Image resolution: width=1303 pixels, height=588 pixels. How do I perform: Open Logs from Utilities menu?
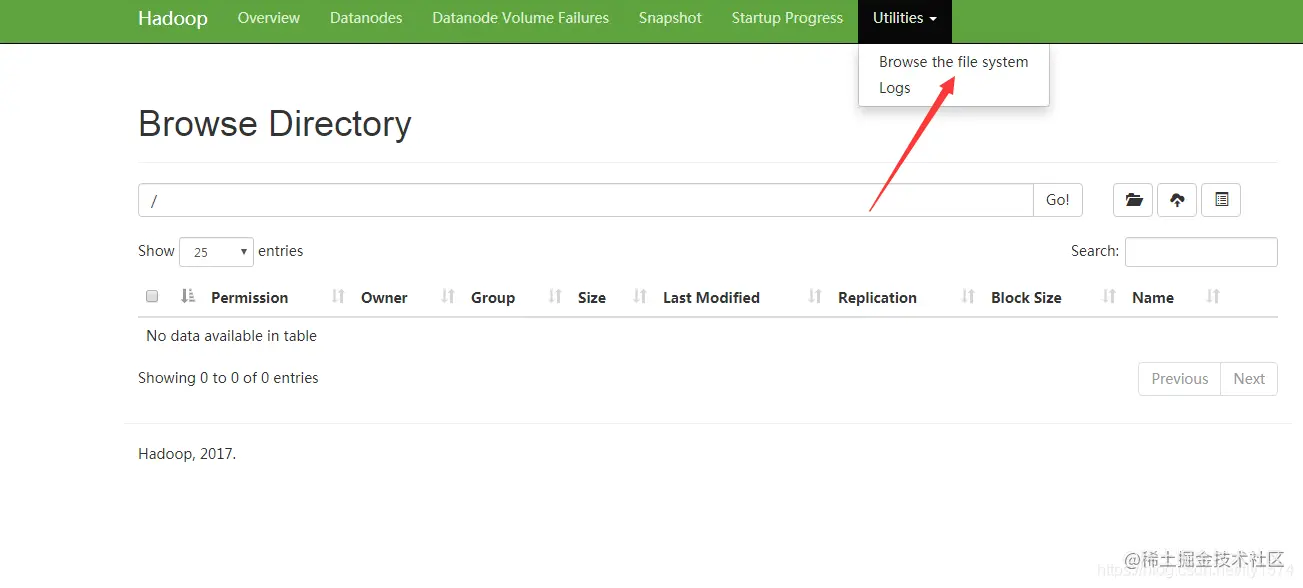point(894,88)
